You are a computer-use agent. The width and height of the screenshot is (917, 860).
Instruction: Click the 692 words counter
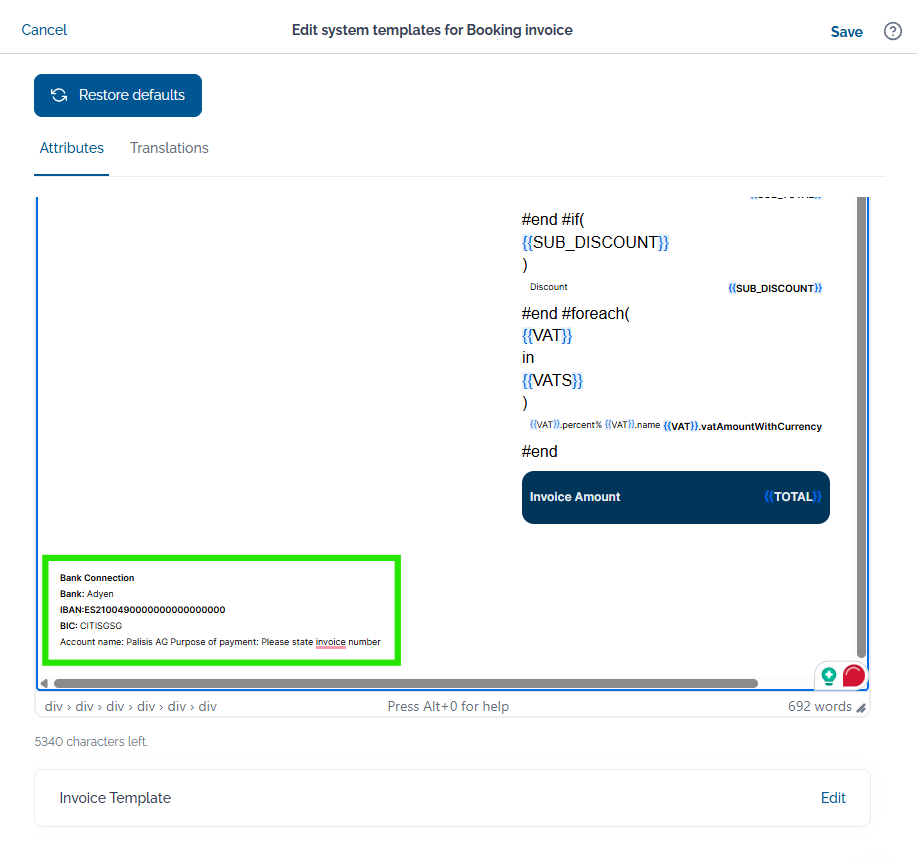pos(819,706)
